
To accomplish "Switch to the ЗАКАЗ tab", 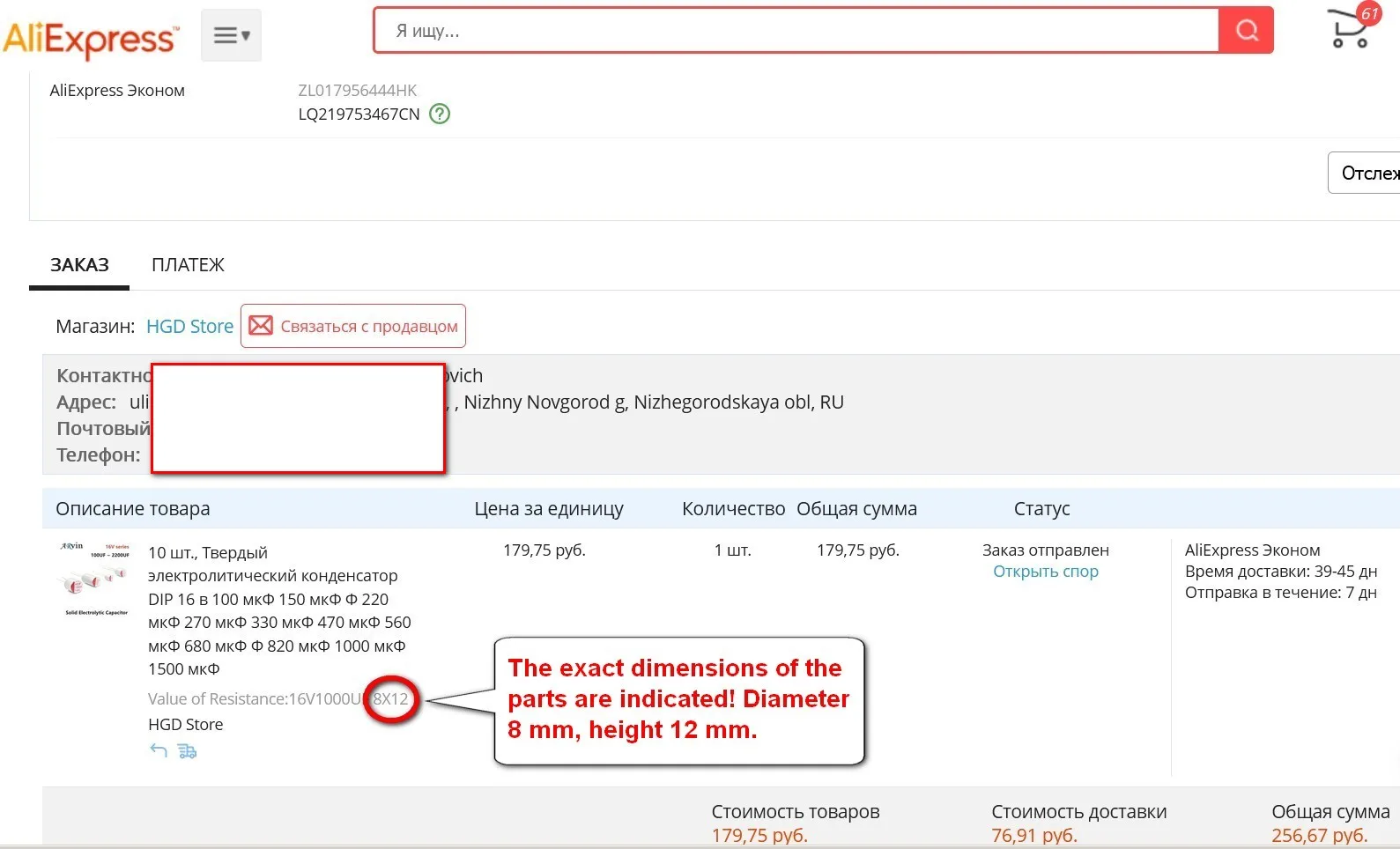I will (79, 265).
